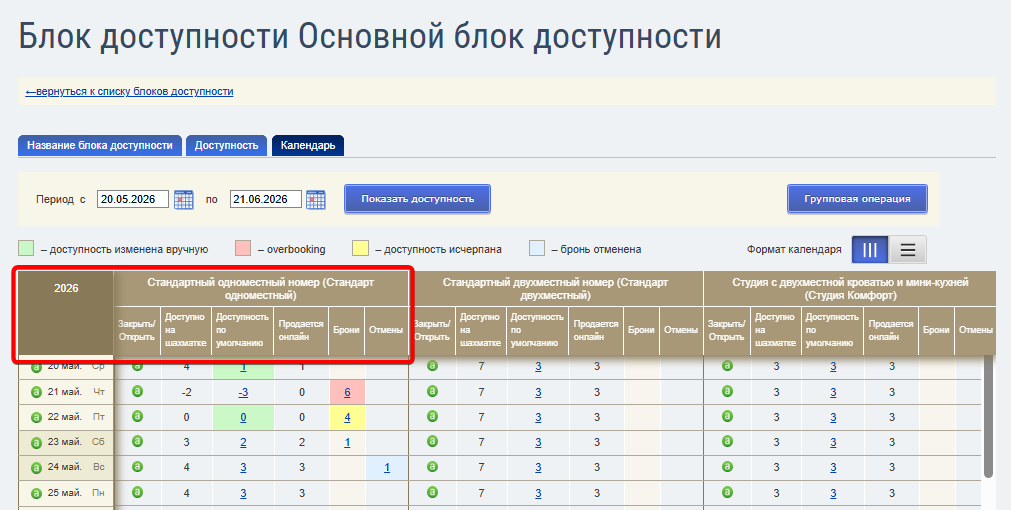Toggle close/open for Студия Комфорт on 22 май
1011x510 pixels.
pos(727,417)
